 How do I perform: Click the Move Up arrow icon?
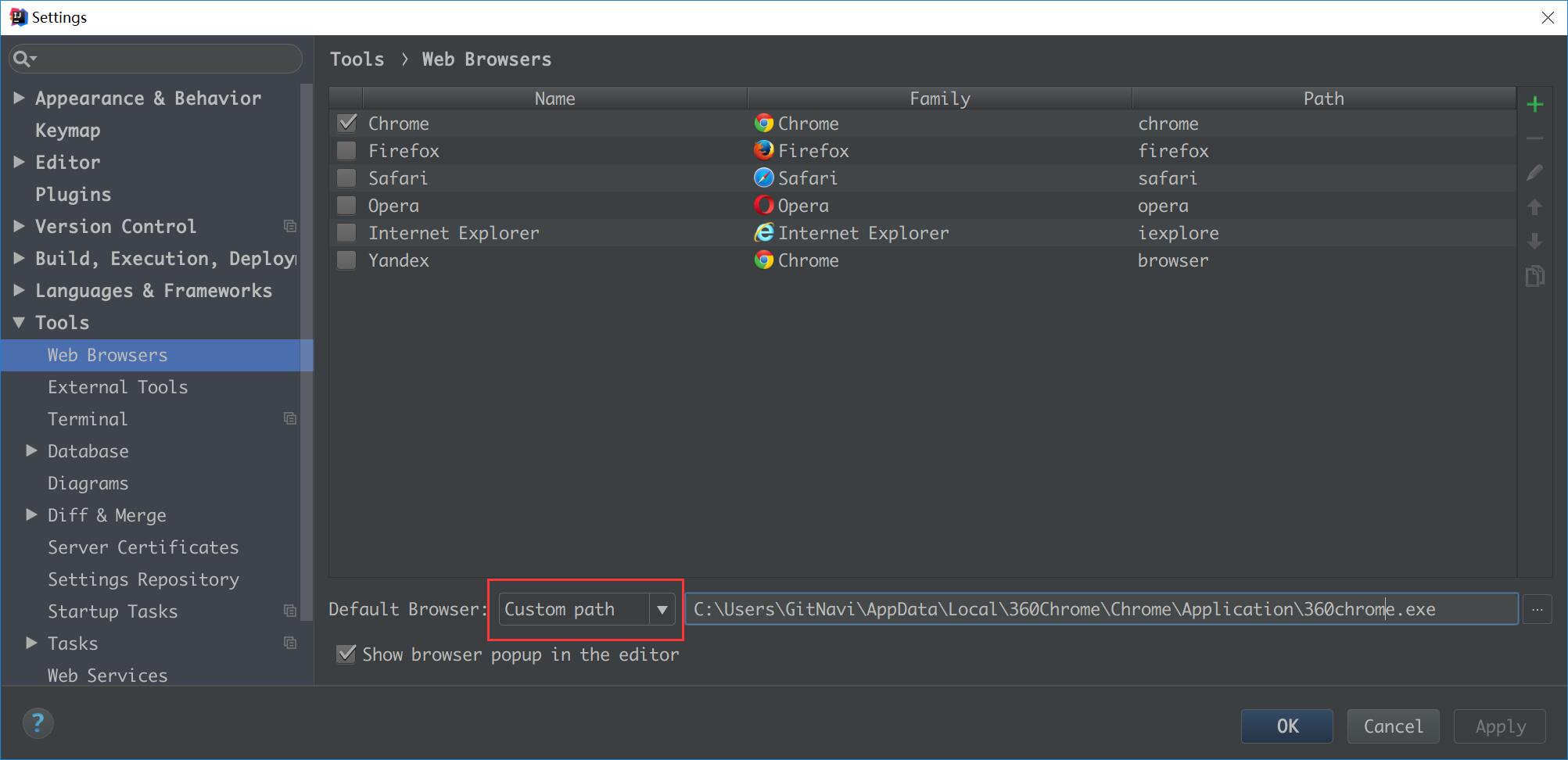tap(1534, 207)
